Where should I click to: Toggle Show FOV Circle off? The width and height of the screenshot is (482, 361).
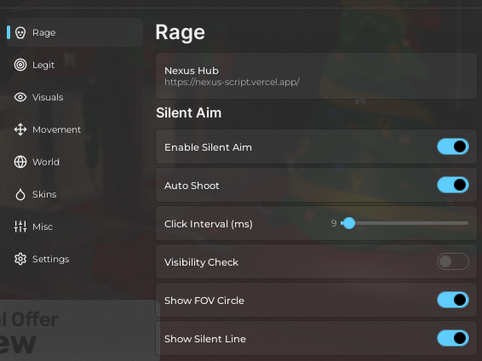[x=453, y=300]
